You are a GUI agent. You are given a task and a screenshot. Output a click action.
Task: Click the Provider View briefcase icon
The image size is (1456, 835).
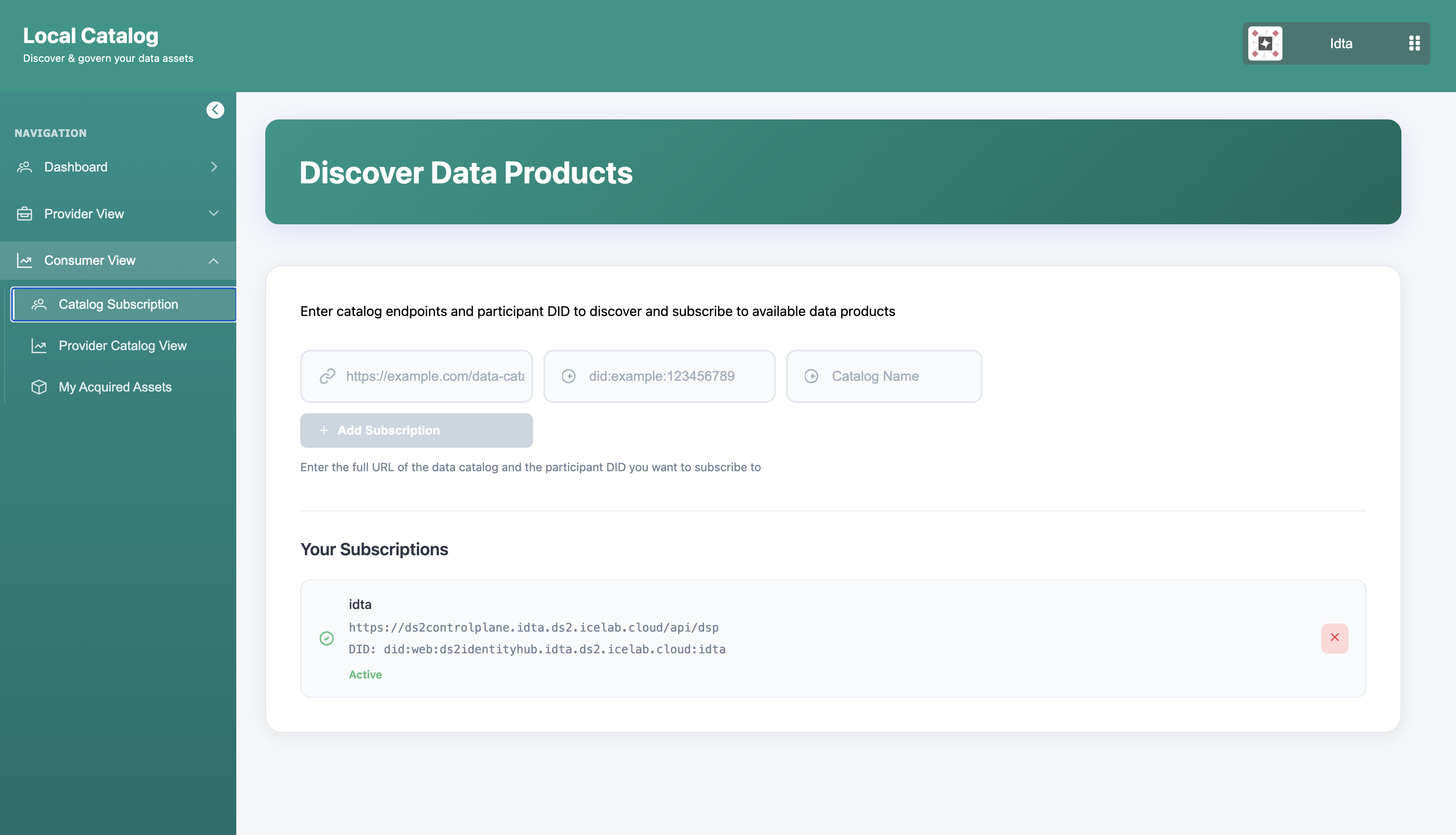(x=25, y=213)
